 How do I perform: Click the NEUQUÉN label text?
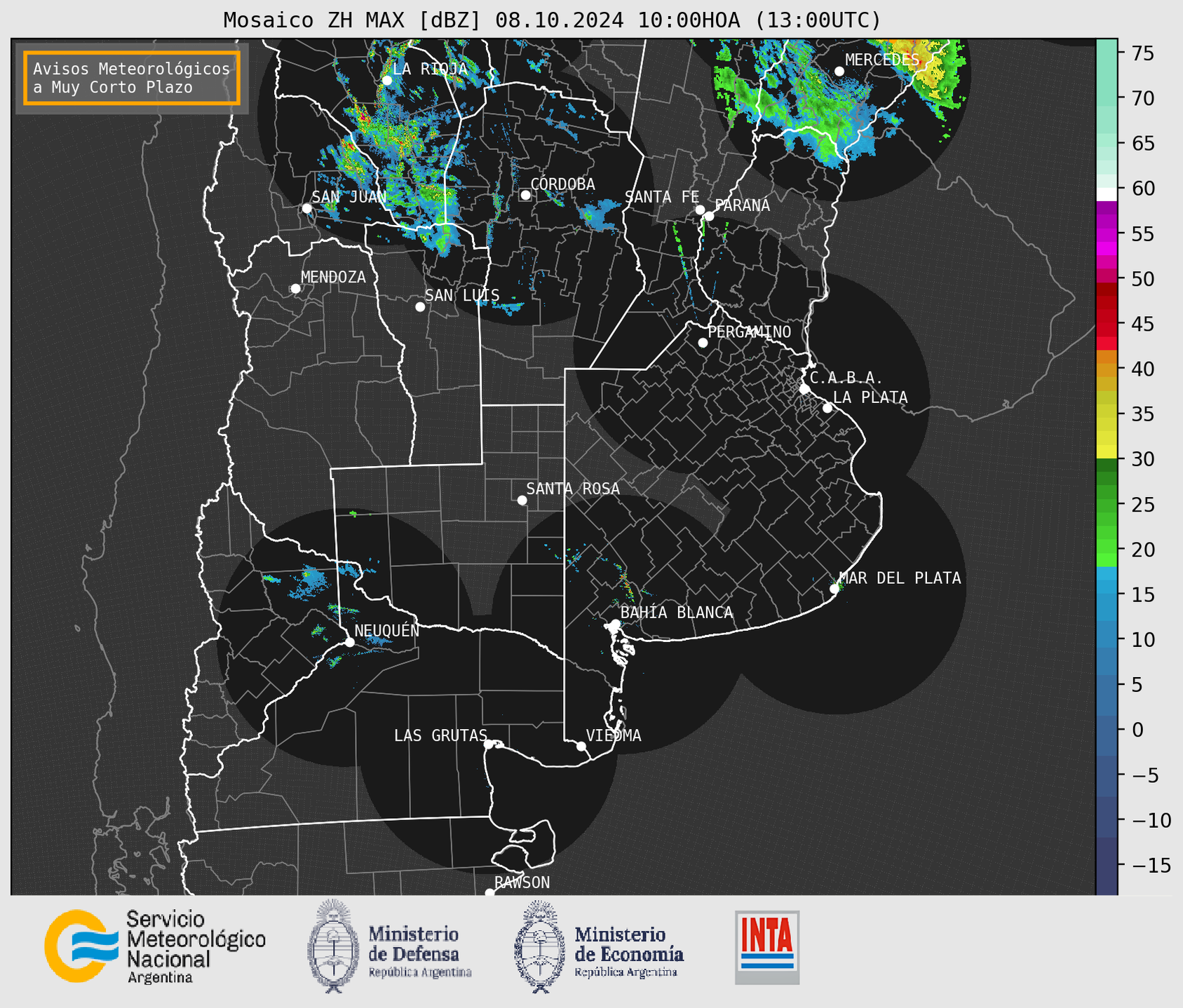point(386,630)
